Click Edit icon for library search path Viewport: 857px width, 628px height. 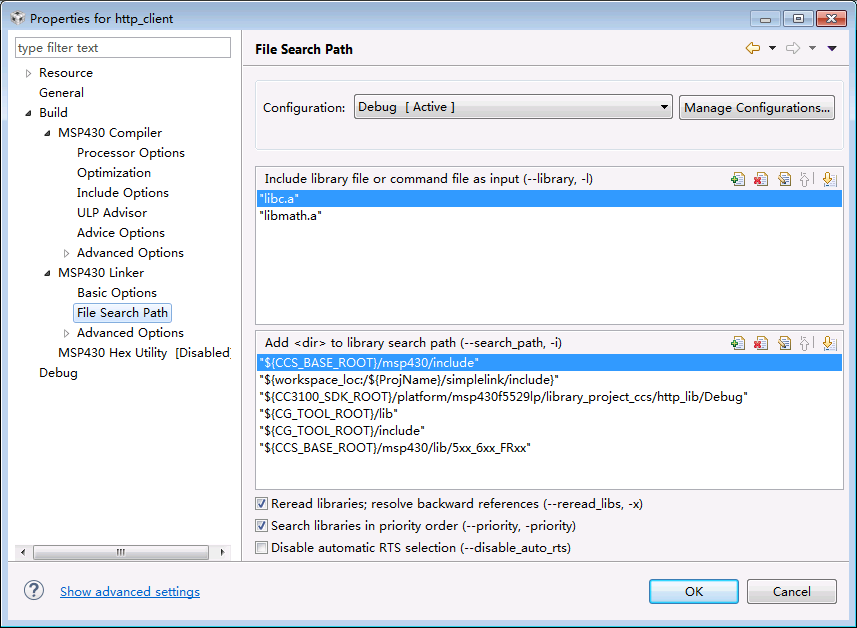[784, 343]
